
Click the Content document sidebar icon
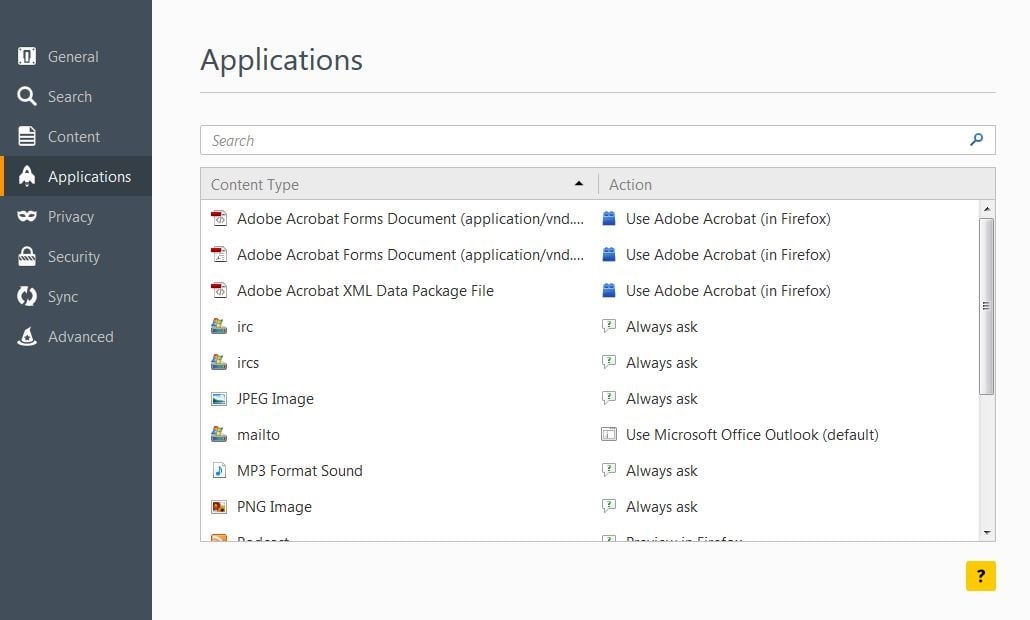[27, 137]
